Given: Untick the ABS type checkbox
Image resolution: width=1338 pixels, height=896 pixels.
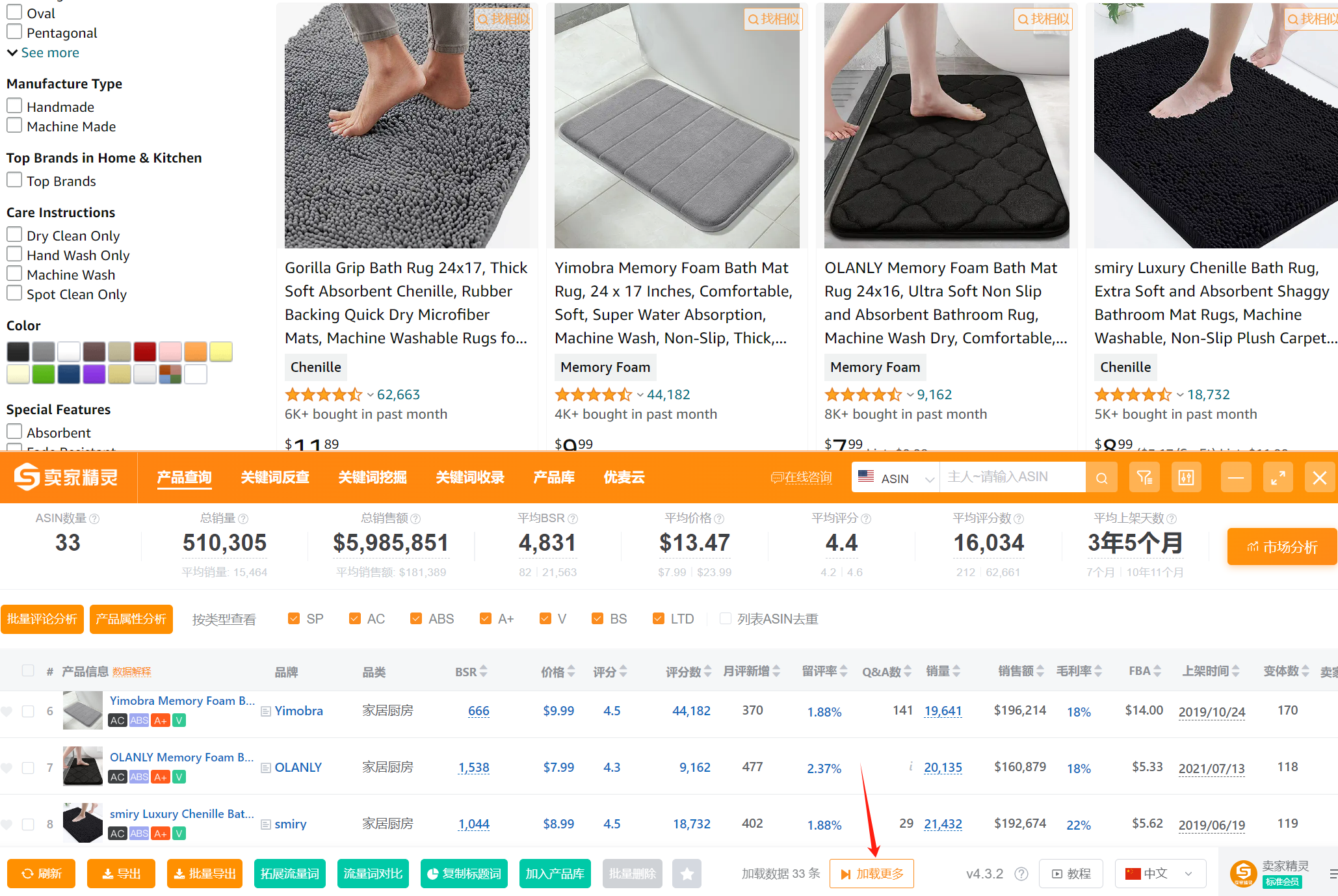Looking at the screenshot, I should [x=416, y=619].
